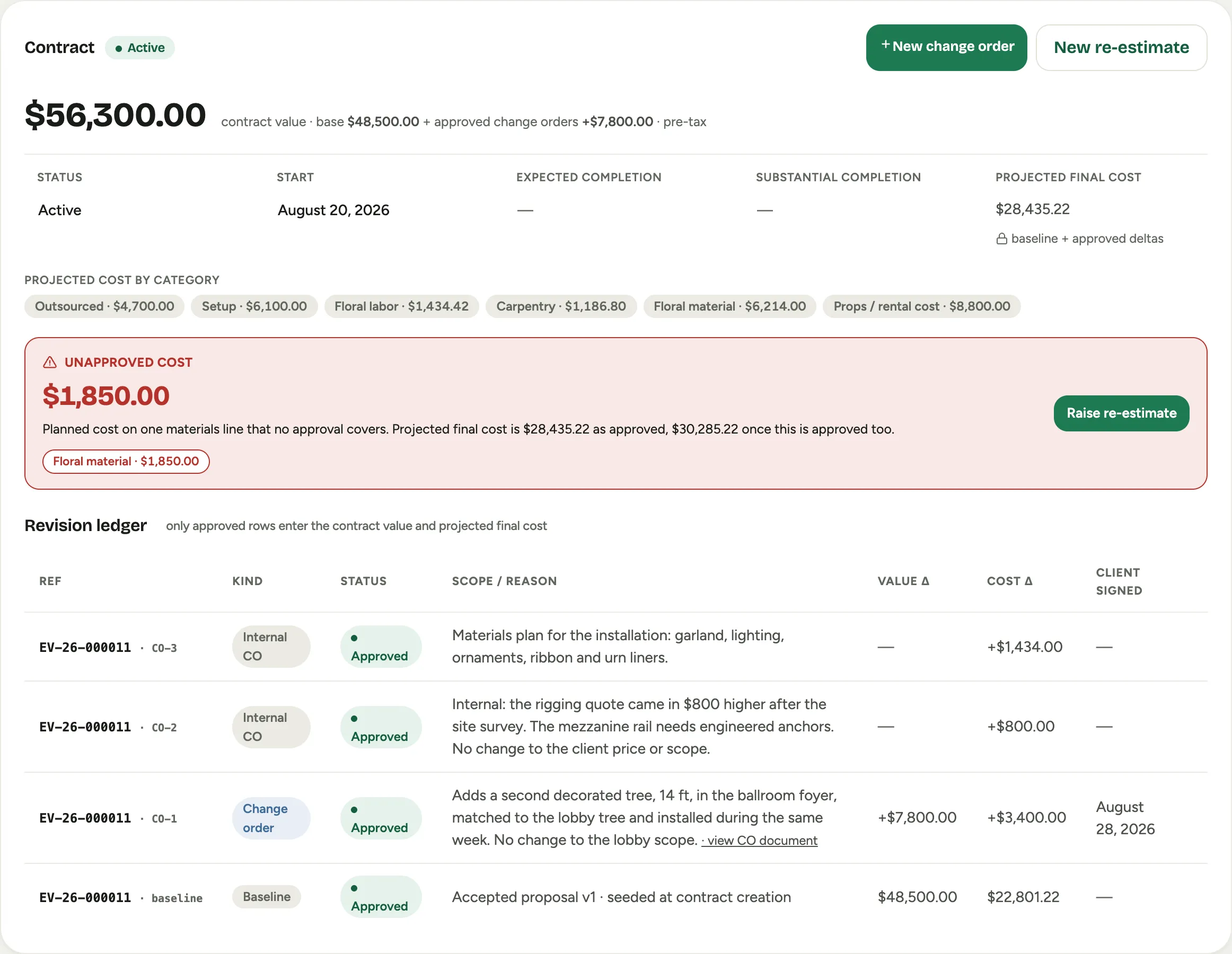Screen dimensions: 1232x954
Task: Click the Raise re-estimate button
Action: tap(1121, 413)
